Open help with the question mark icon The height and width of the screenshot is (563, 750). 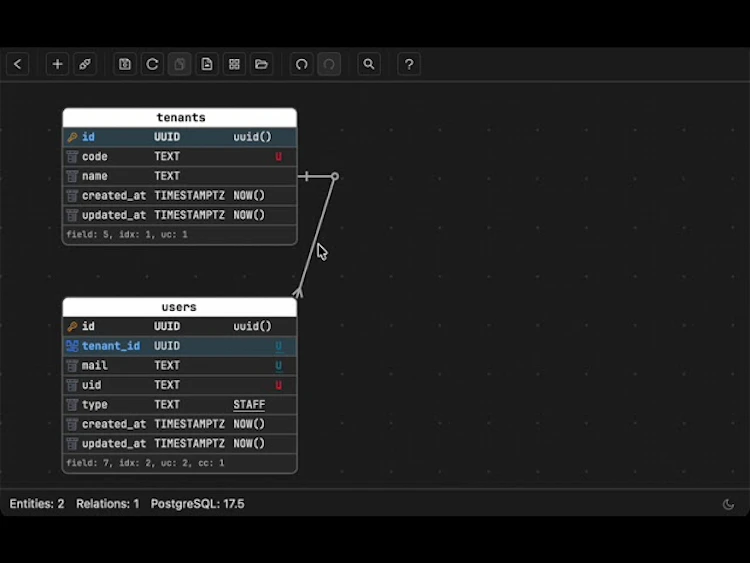point(409,64)
